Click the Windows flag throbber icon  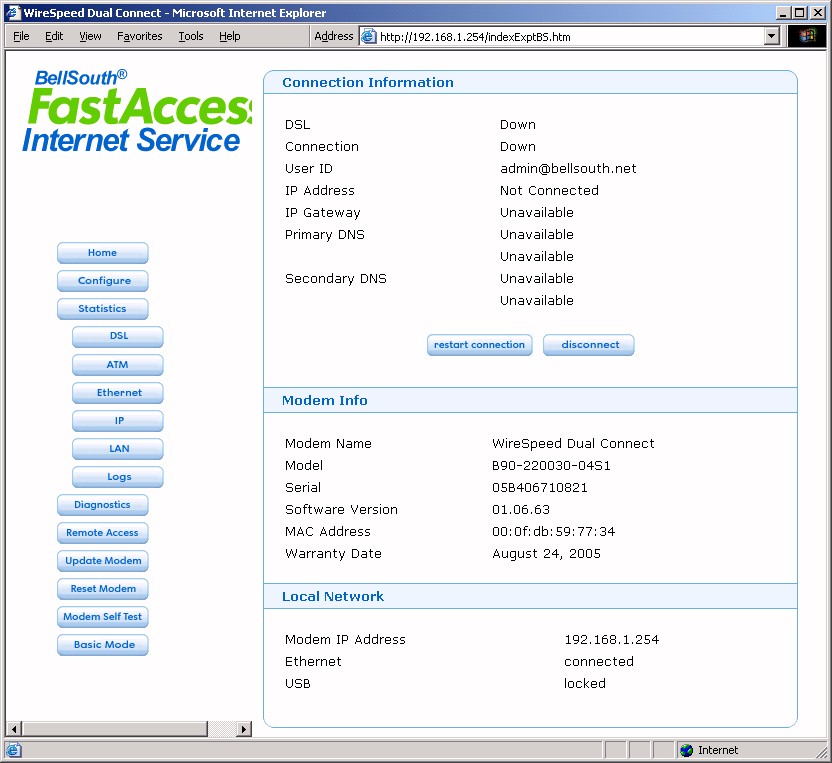807,36
